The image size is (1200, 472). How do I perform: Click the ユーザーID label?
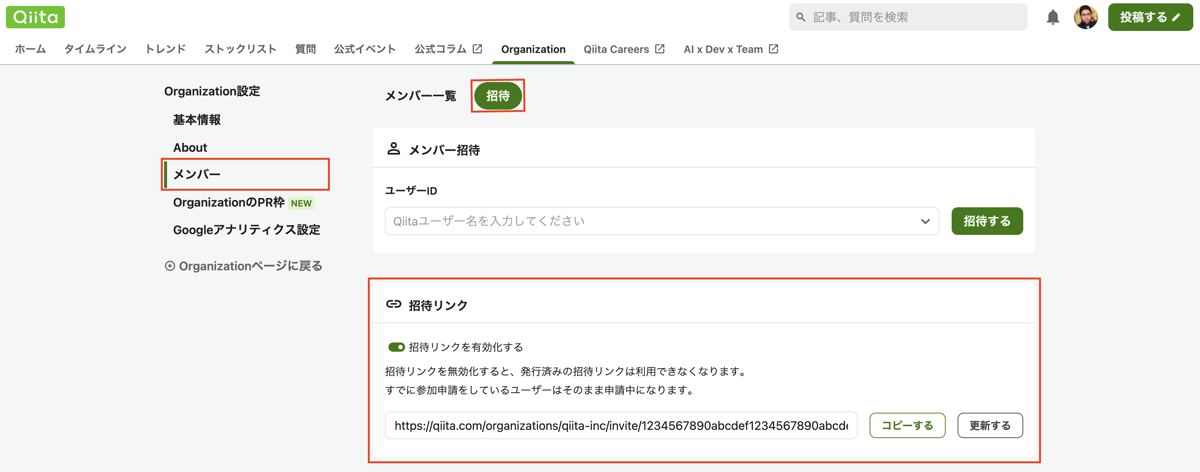pyautogui.click(x=411, y=191)
